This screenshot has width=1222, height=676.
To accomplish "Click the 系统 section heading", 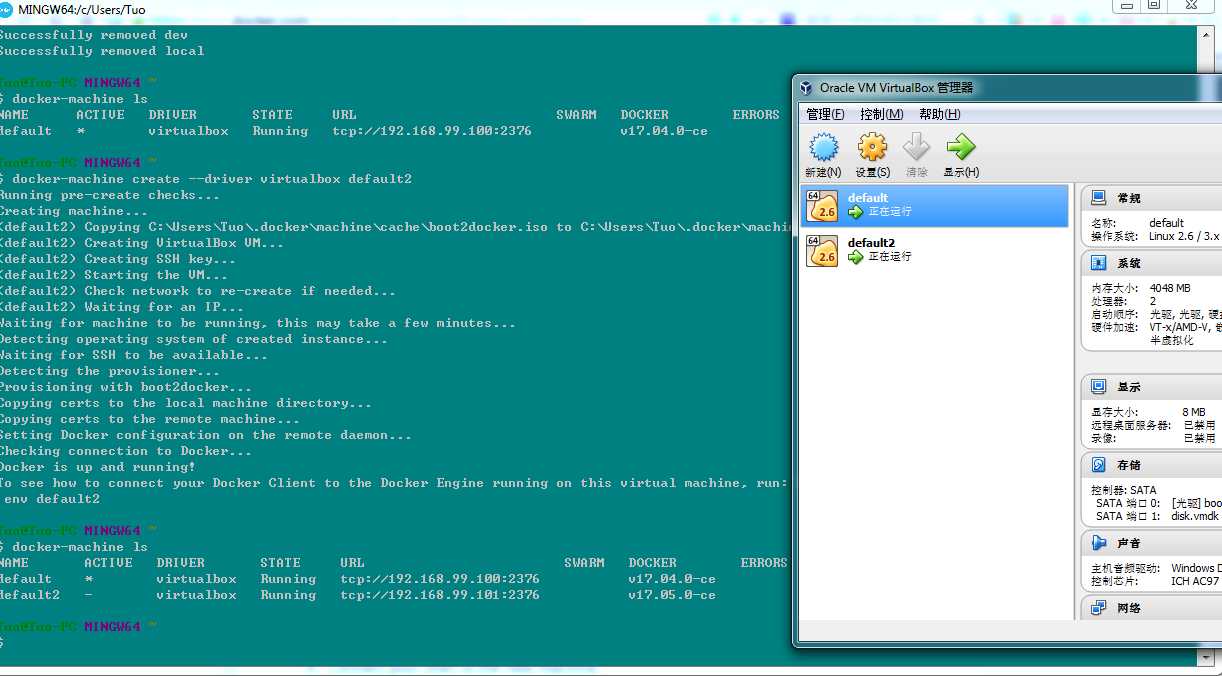I will point(1129,263).
